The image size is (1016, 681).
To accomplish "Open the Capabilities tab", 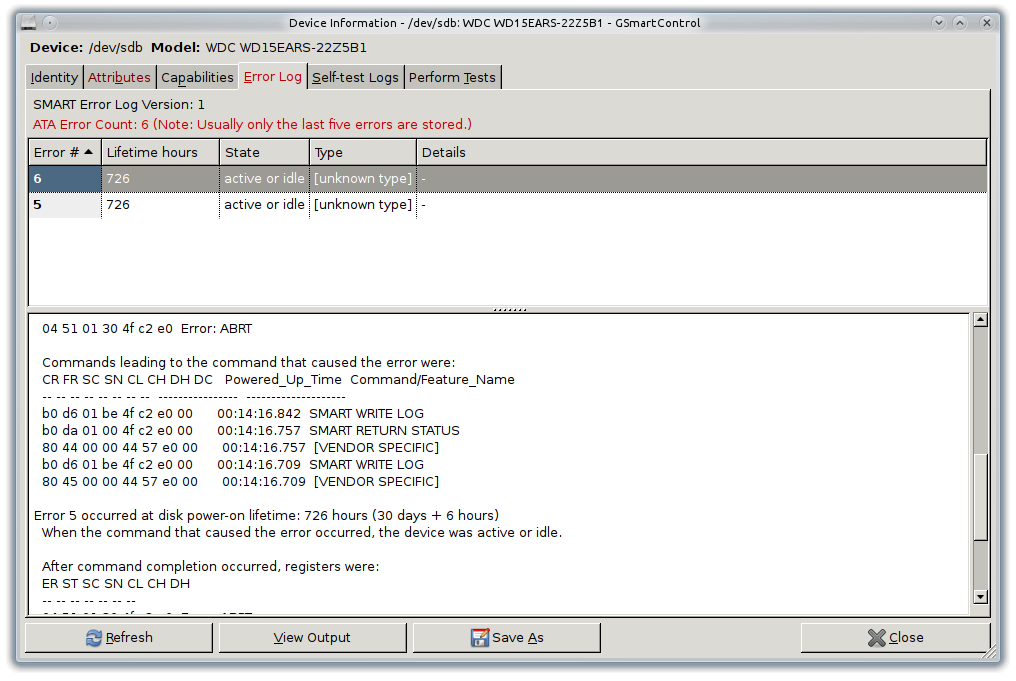I will (197, 77).
